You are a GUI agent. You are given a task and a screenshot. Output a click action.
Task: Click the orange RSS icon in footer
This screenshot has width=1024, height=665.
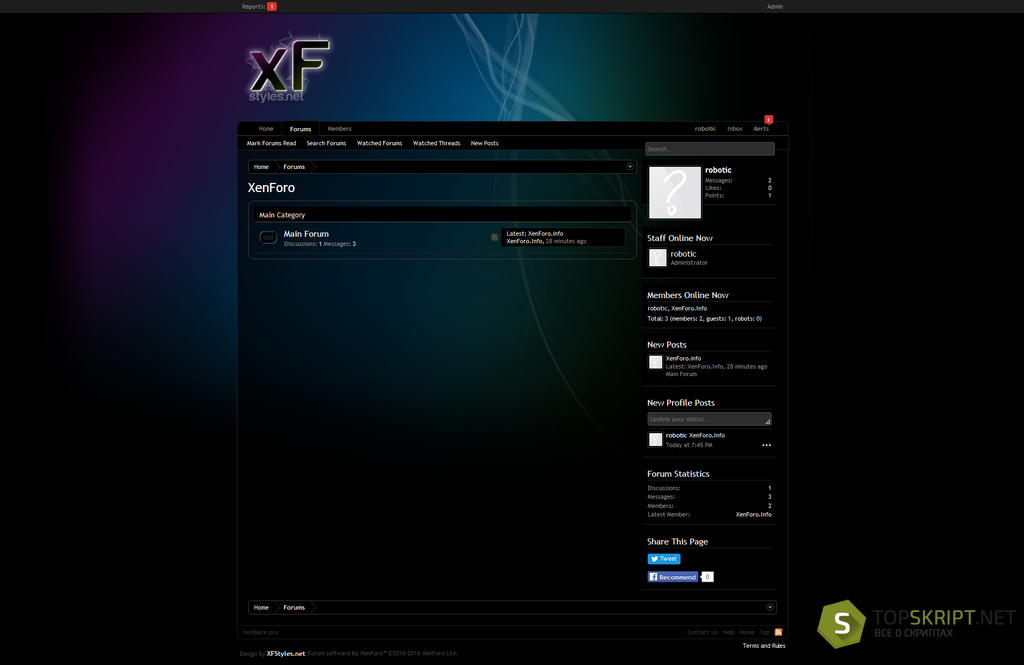778,632
